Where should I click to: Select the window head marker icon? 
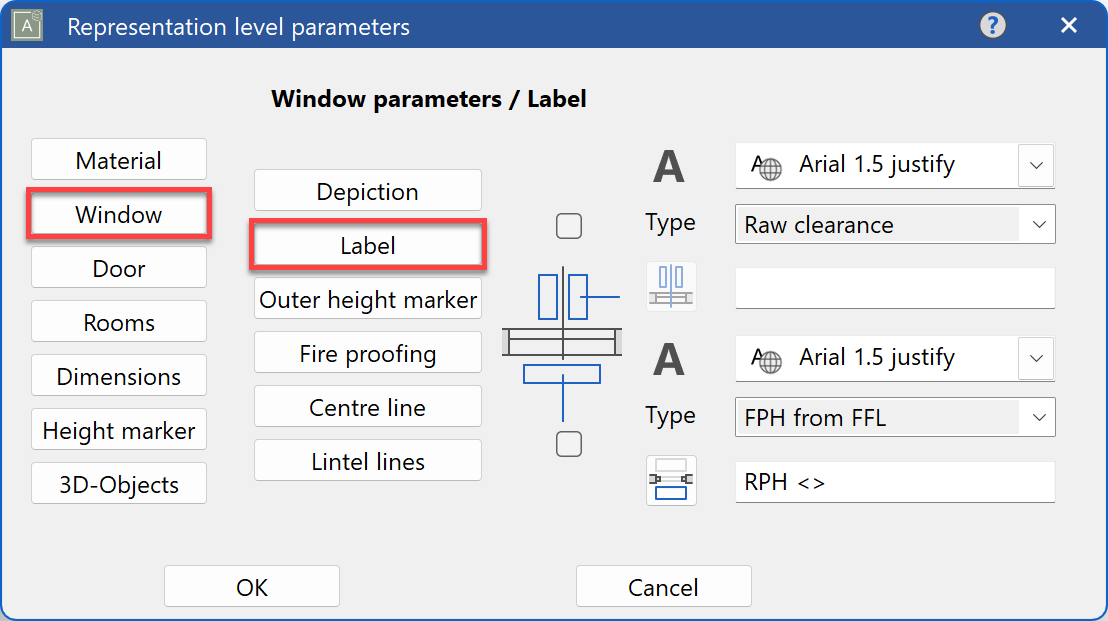pyautogui.click(x=671, y=287)
